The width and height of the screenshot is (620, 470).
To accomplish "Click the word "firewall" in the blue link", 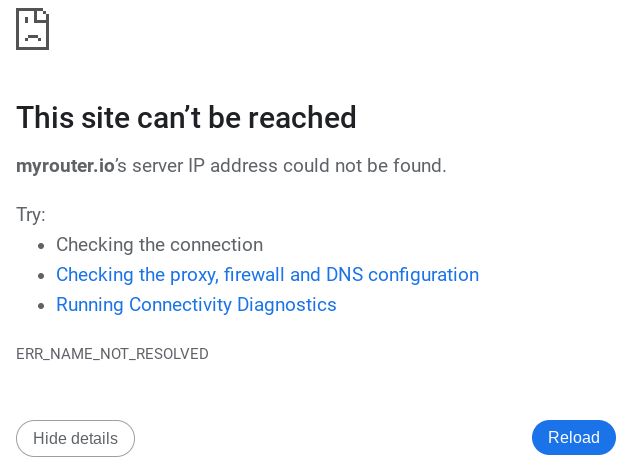I will click(x=255, y=274).
